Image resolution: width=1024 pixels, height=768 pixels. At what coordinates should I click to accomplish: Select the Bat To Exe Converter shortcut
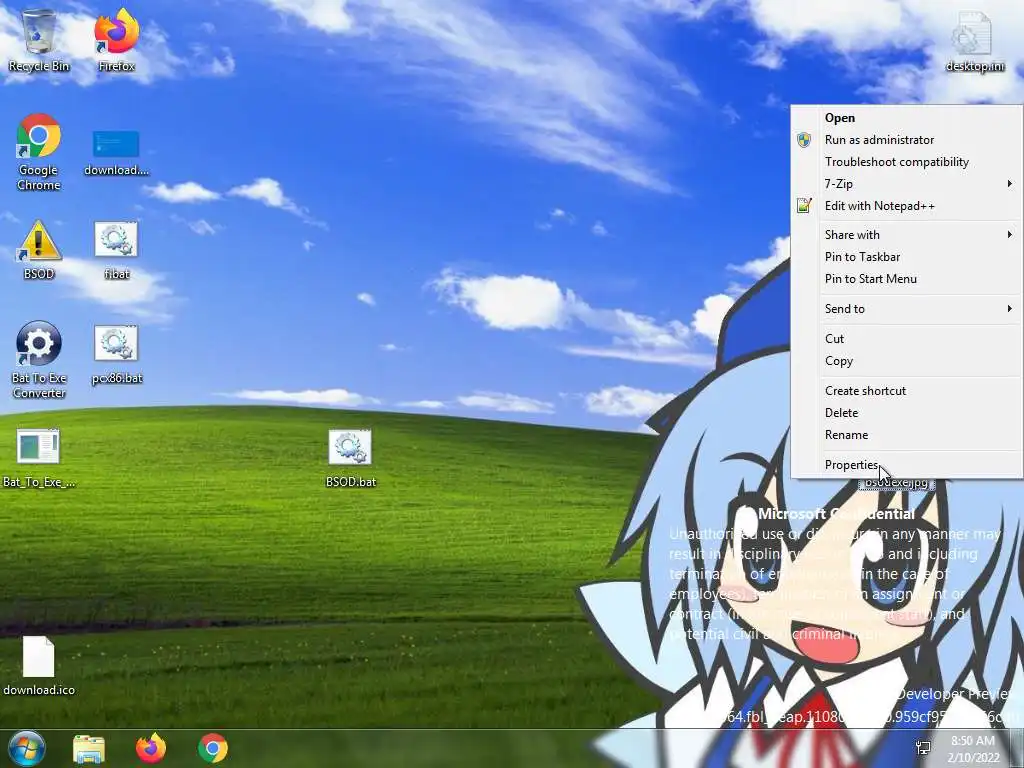tap(39, 360)
